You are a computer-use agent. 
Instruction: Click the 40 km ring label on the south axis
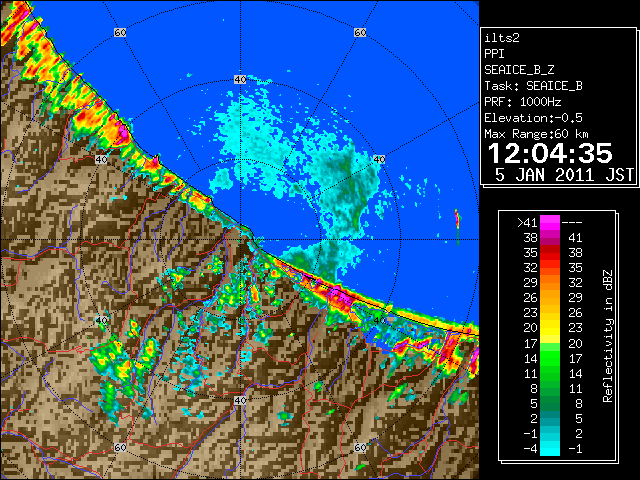click(x=240, y=400)
